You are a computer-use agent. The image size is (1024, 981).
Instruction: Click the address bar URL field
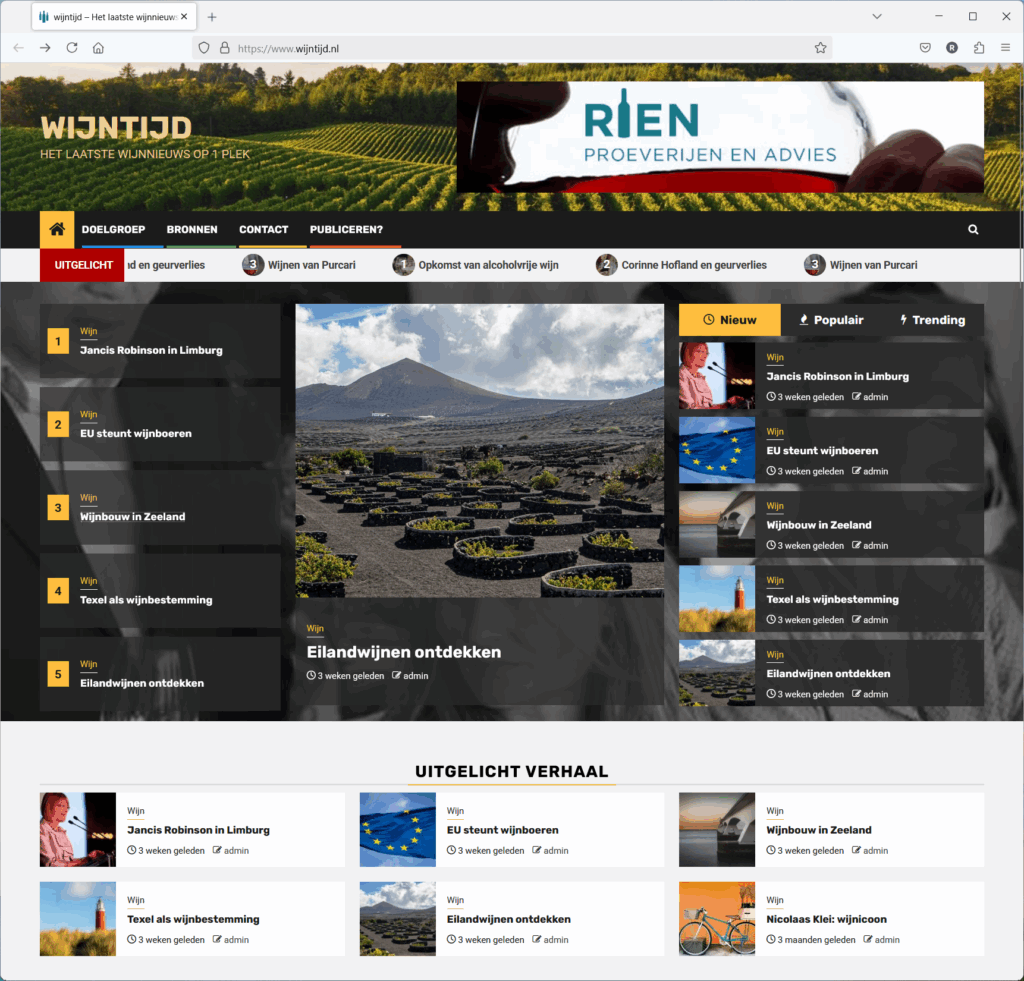[500, 47]
